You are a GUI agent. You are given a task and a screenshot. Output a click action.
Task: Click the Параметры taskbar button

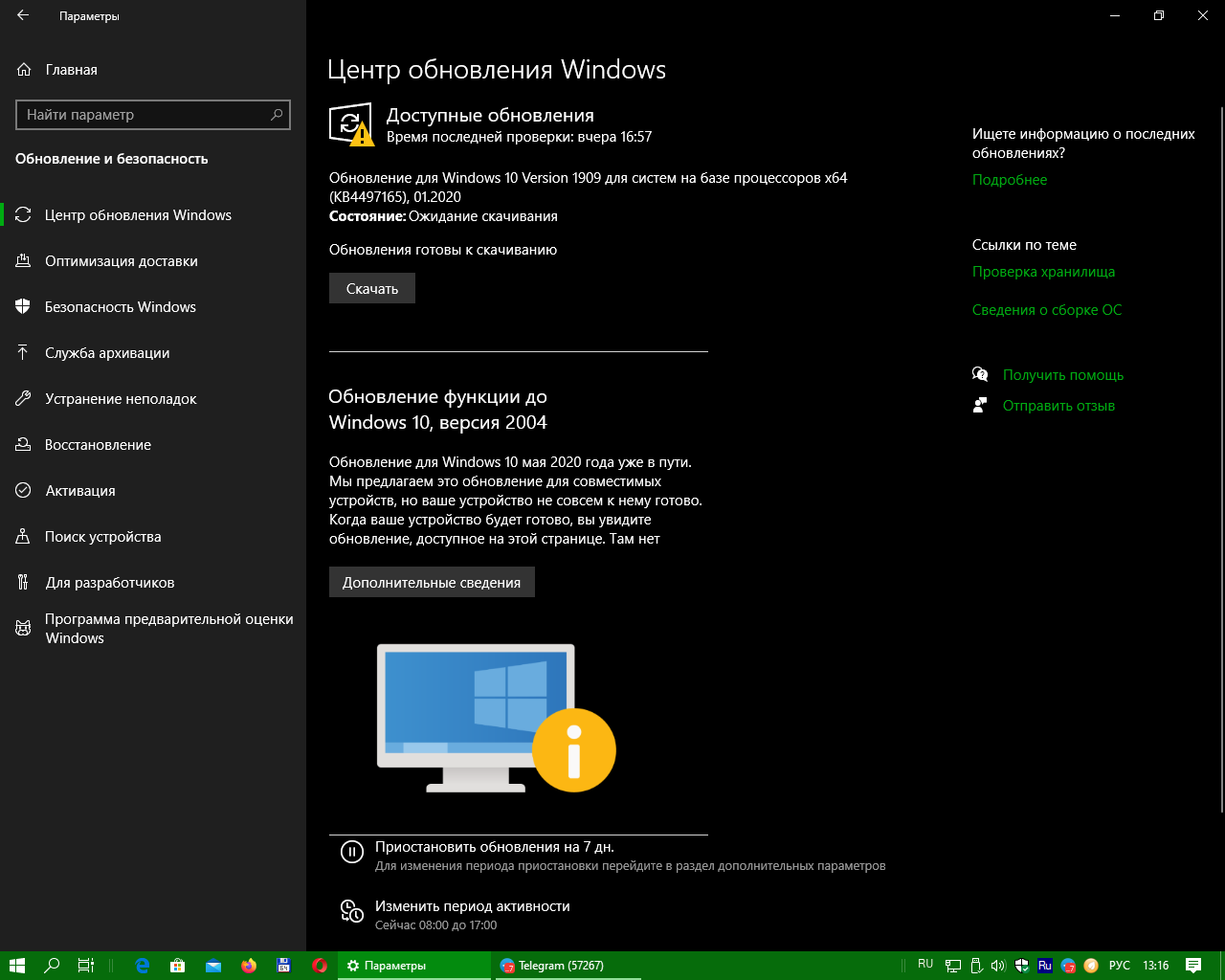click(x=414, y=966)
